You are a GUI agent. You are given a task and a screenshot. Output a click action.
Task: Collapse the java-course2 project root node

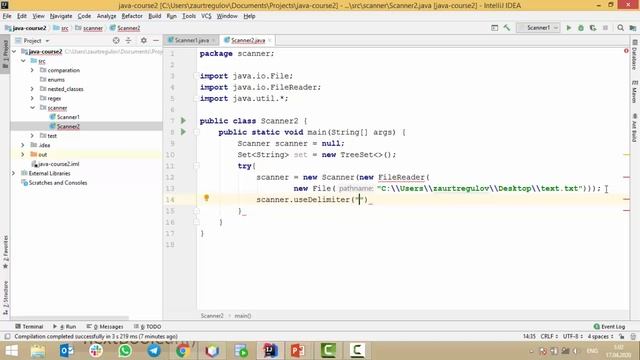pos(14,51)
